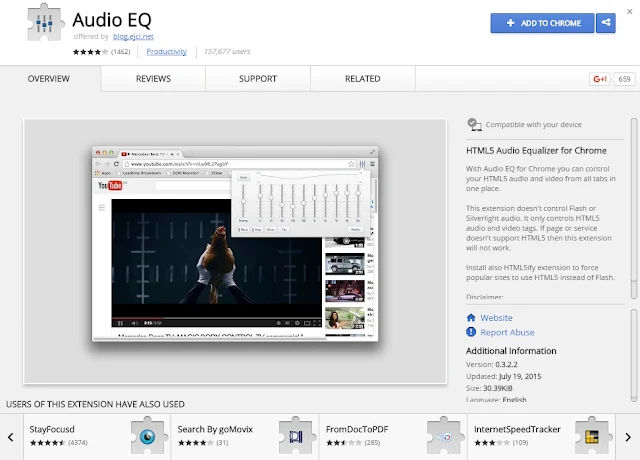Click the Website home icon
The width and height of the screenshot is (640, 460).
point(471,318)
